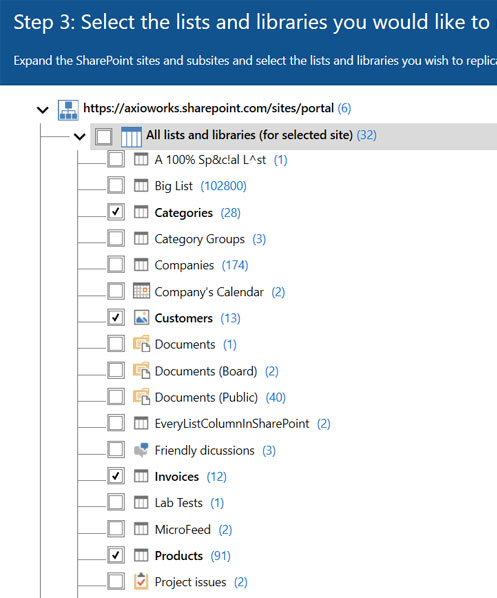Tick the Documents (Public) checkbox

116,397
